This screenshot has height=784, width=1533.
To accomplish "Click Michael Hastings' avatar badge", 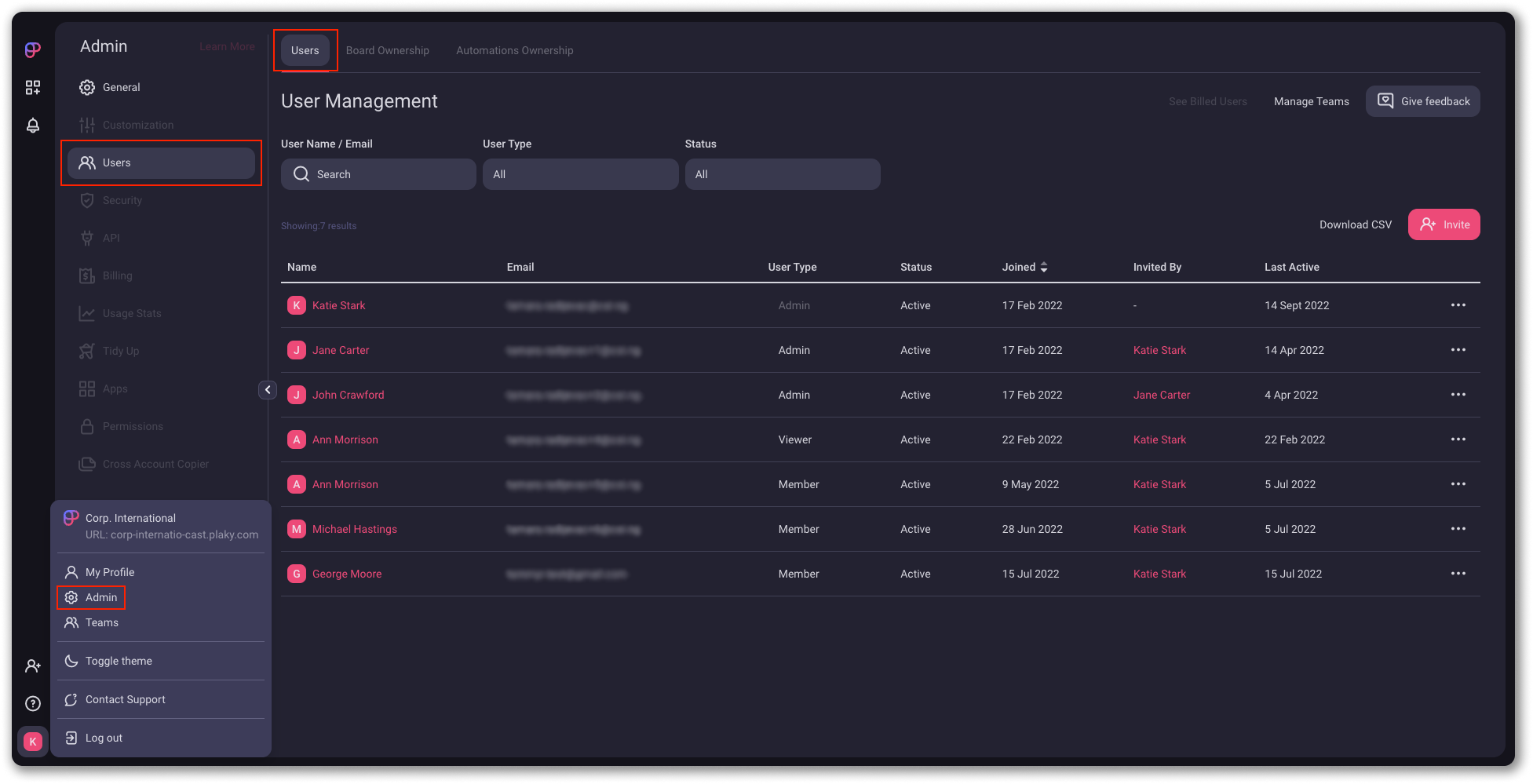I will pos(296,529).
